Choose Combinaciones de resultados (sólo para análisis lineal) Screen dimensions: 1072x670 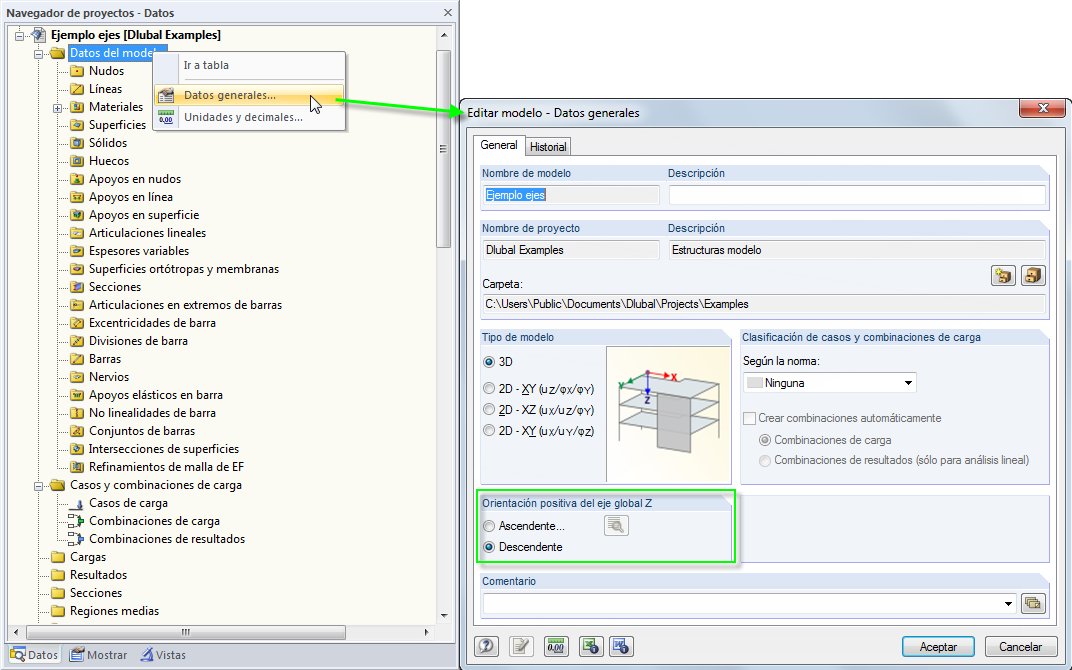(765, 461)
